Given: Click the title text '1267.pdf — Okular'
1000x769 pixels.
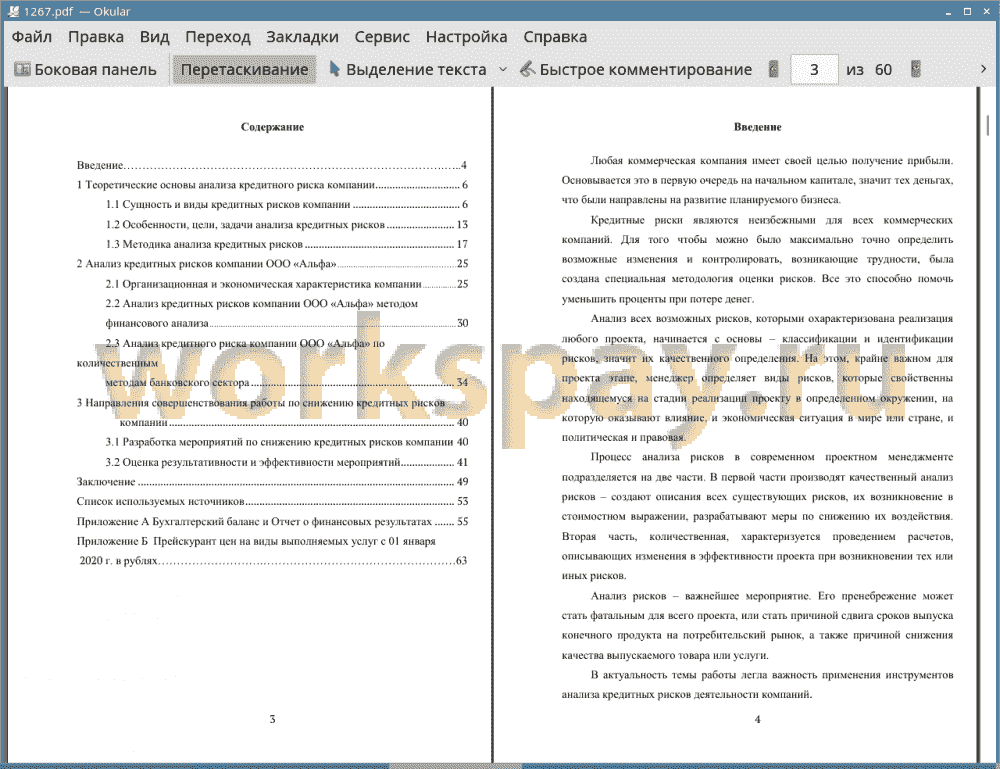Looking at the screenshot, I should tap(77, 11).
